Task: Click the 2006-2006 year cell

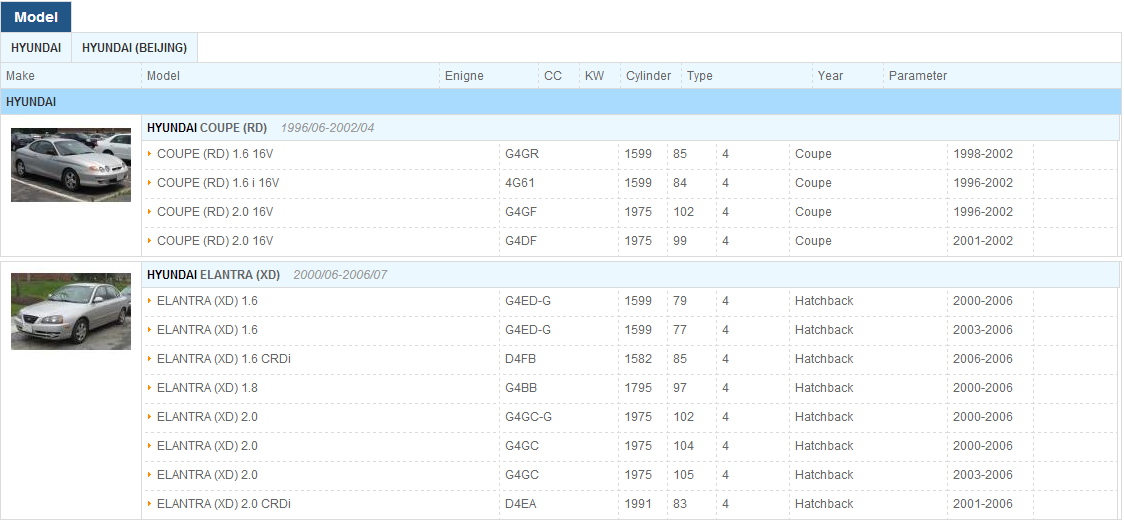Action: pos(983,360)
